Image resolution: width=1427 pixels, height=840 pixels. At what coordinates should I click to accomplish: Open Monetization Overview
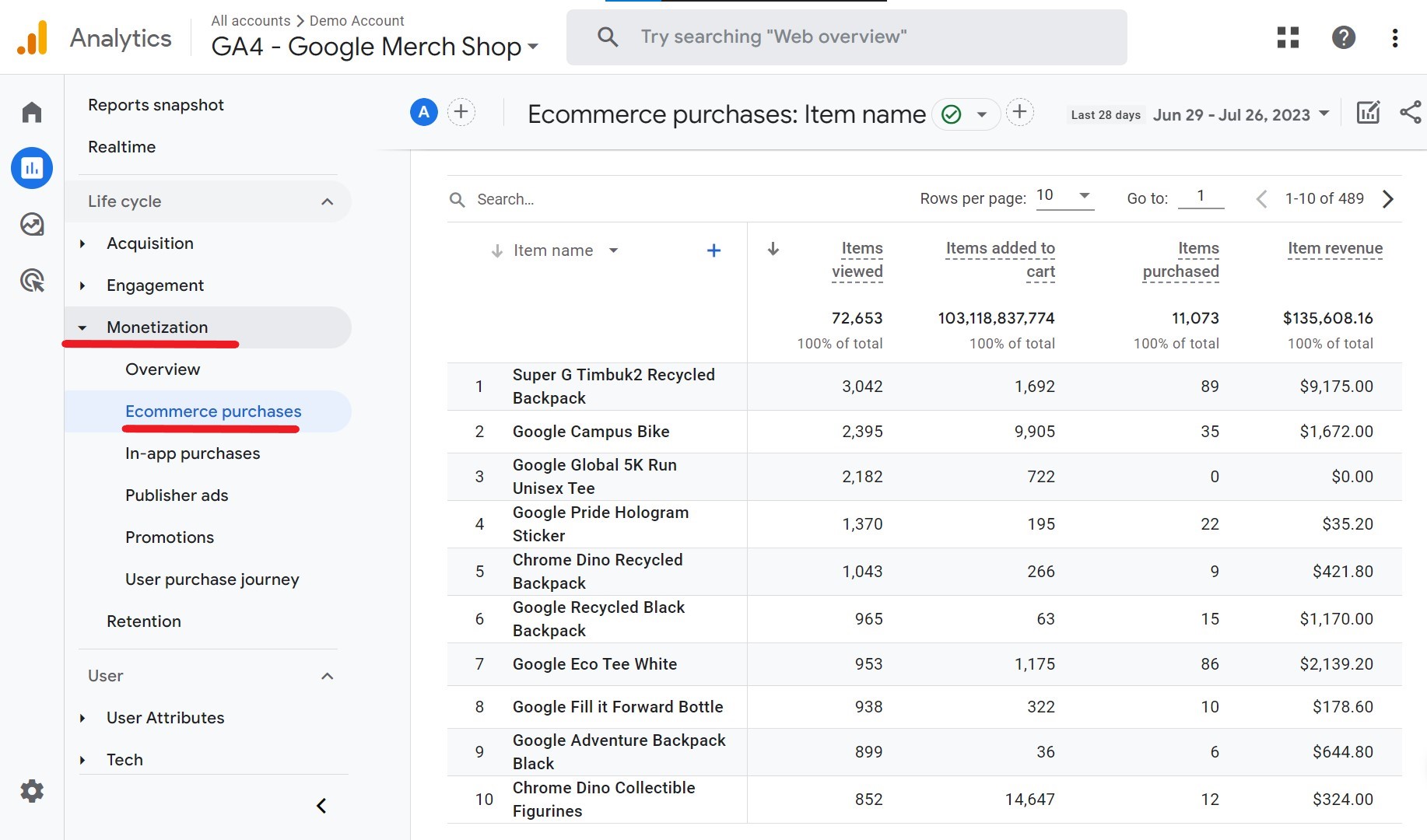coord(163,369)
